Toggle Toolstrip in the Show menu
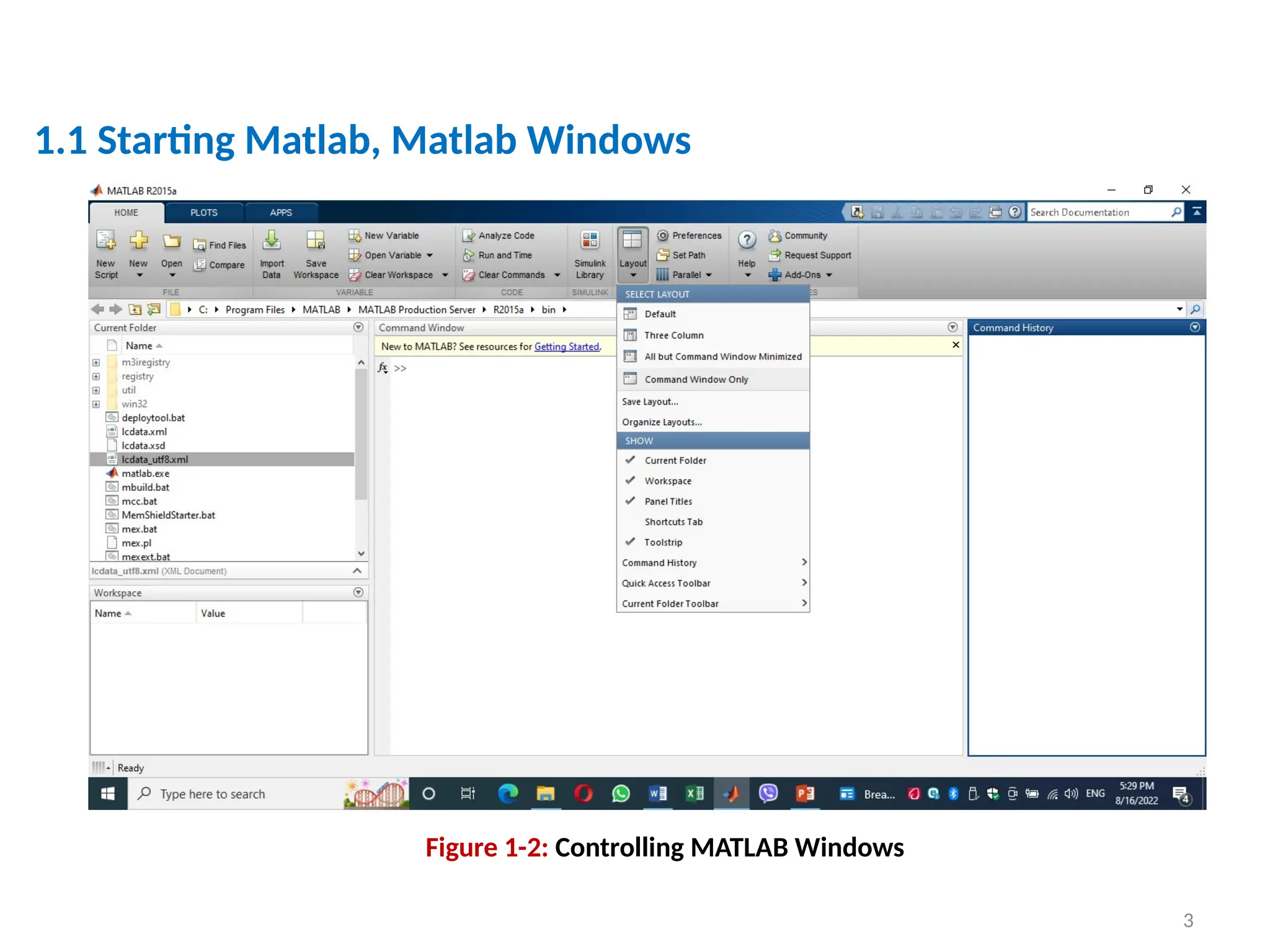The width and height of the screenshot is (1270, 952). pos(713,542)
